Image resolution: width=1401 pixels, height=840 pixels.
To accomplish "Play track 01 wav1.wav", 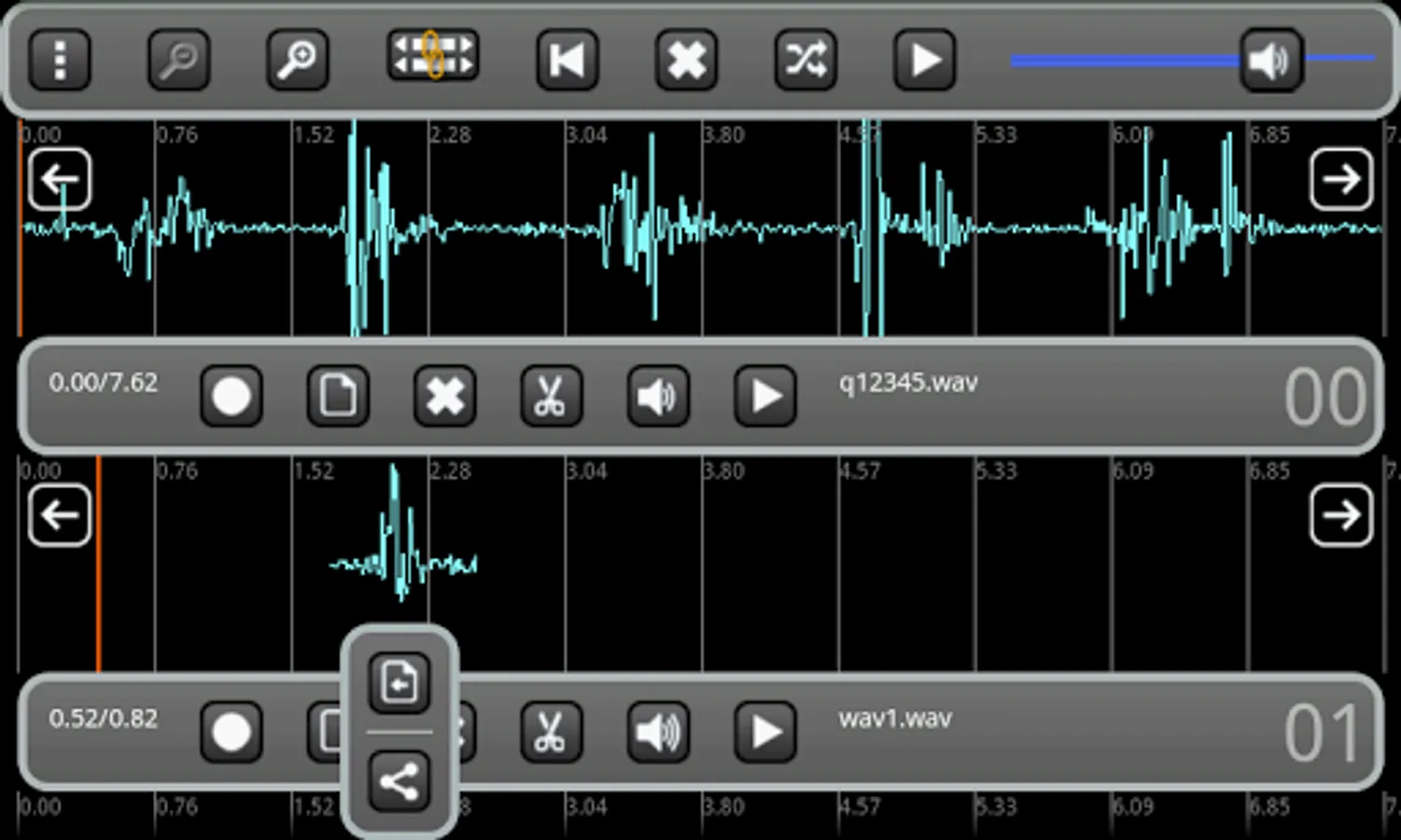I will point(764,732).
